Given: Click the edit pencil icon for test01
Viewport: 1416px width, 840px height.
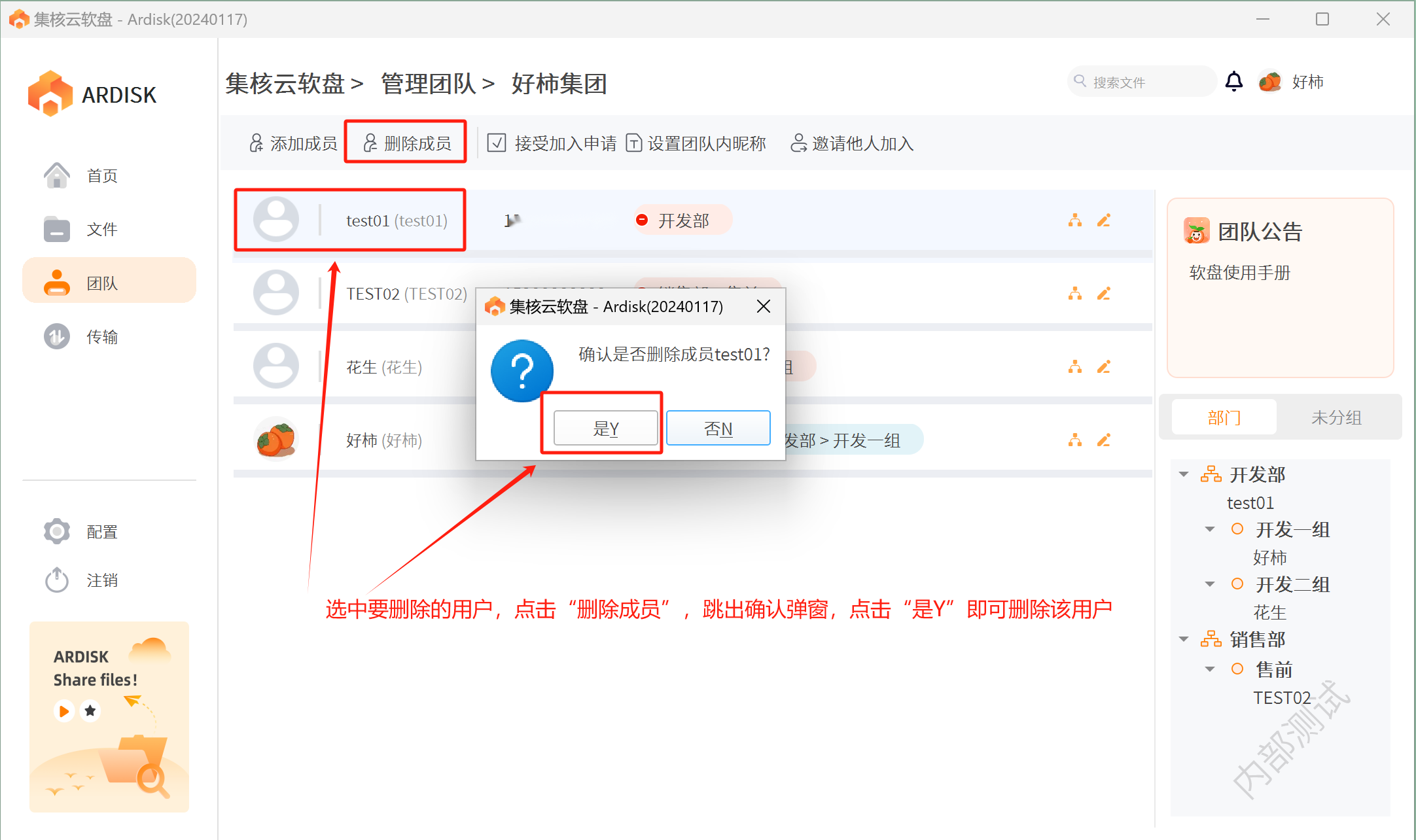Looking at the screenshot, I should coord(1104,220).
